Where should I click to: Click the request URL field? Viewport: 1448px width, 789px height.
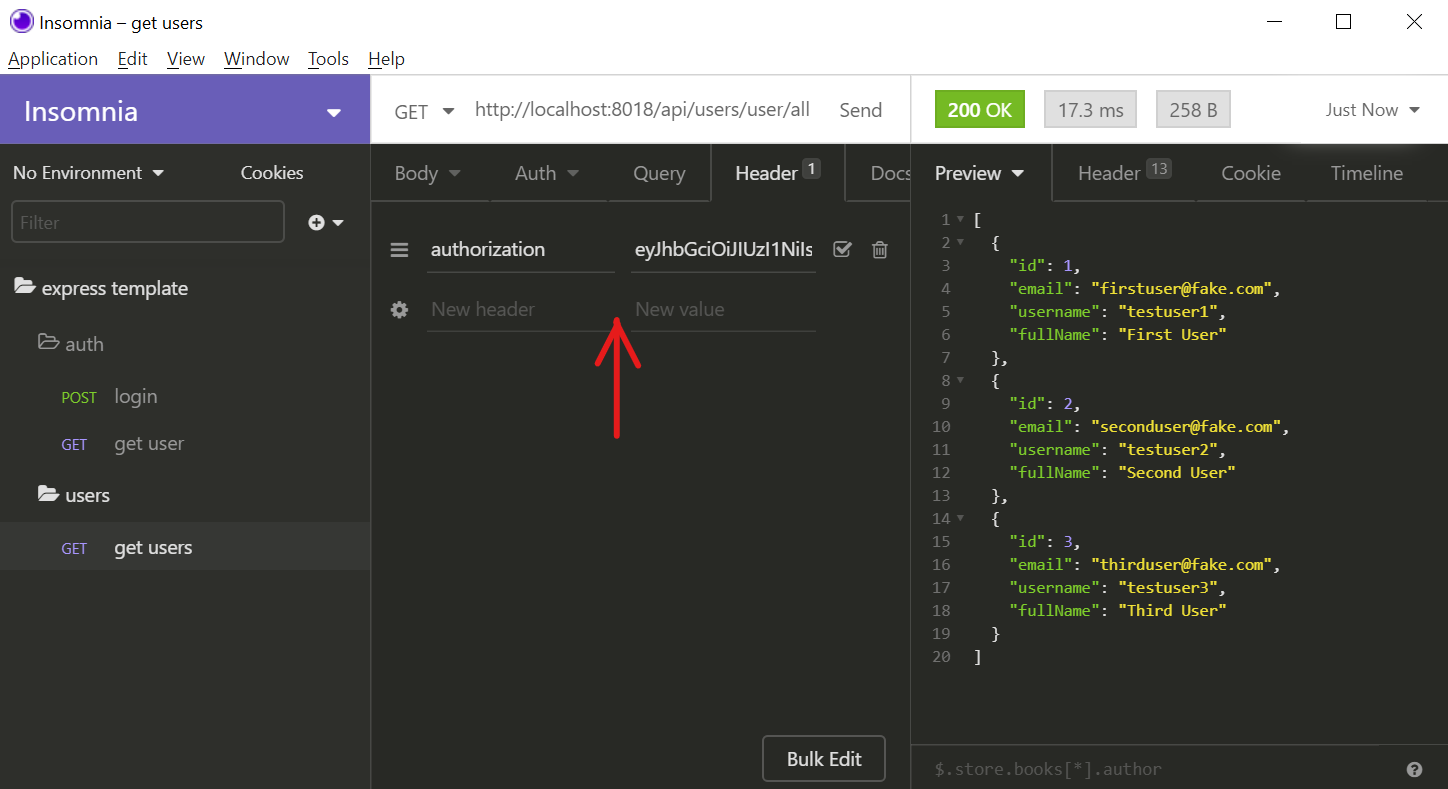click(642, 110)
